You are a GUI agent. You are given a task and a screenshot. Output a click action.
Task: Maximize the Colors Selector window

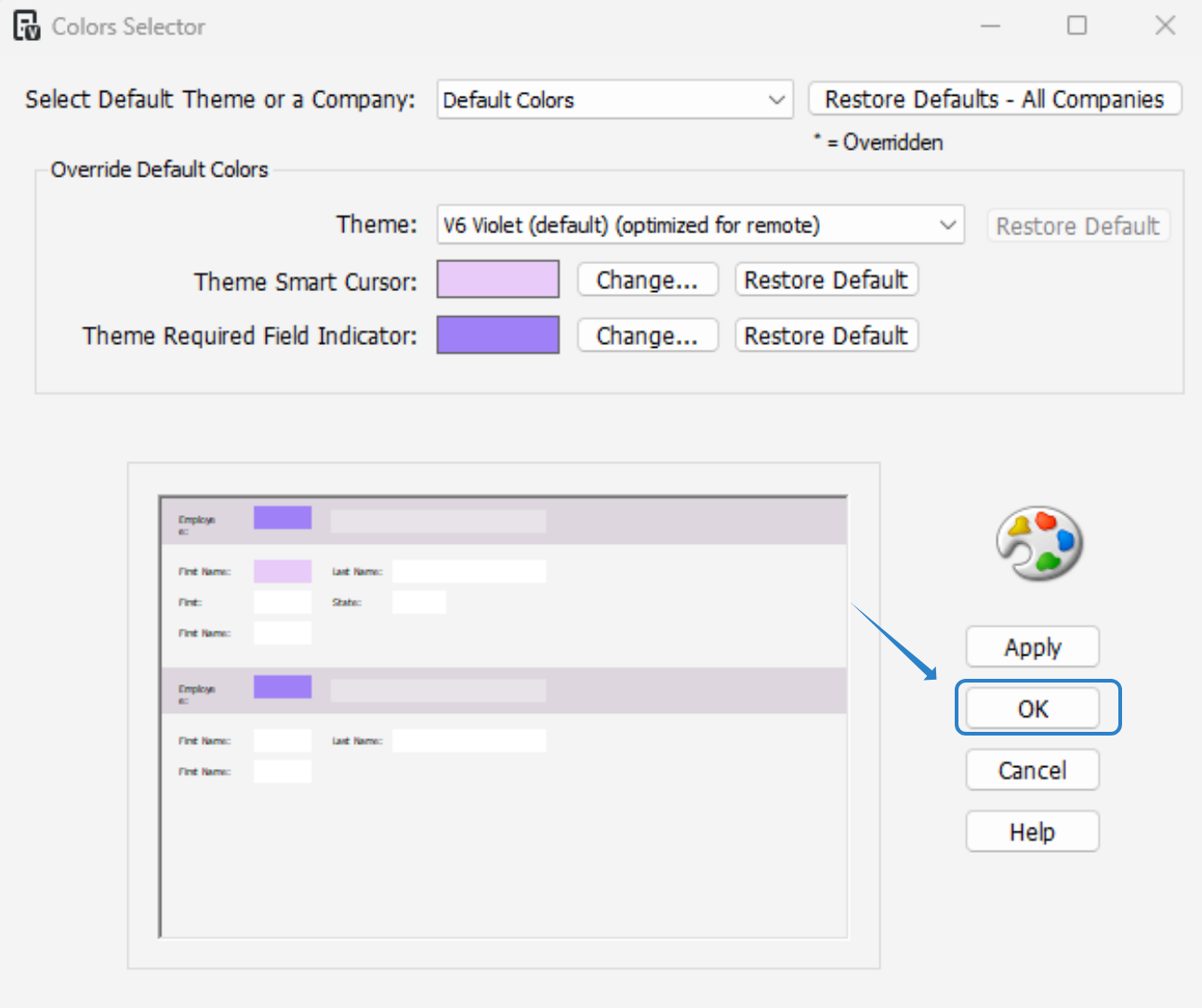click(x=1077, y=26)
